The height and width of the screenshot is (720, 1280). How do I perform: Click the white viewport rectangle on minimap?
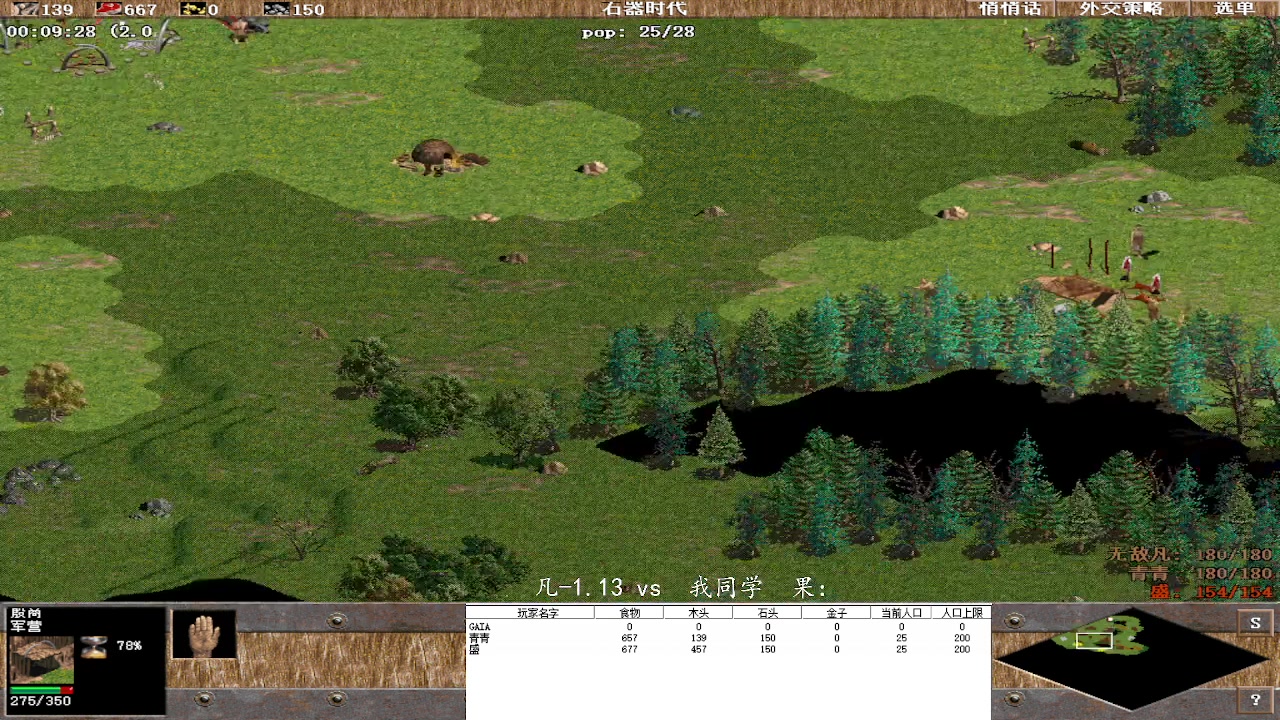point(1094,640)
